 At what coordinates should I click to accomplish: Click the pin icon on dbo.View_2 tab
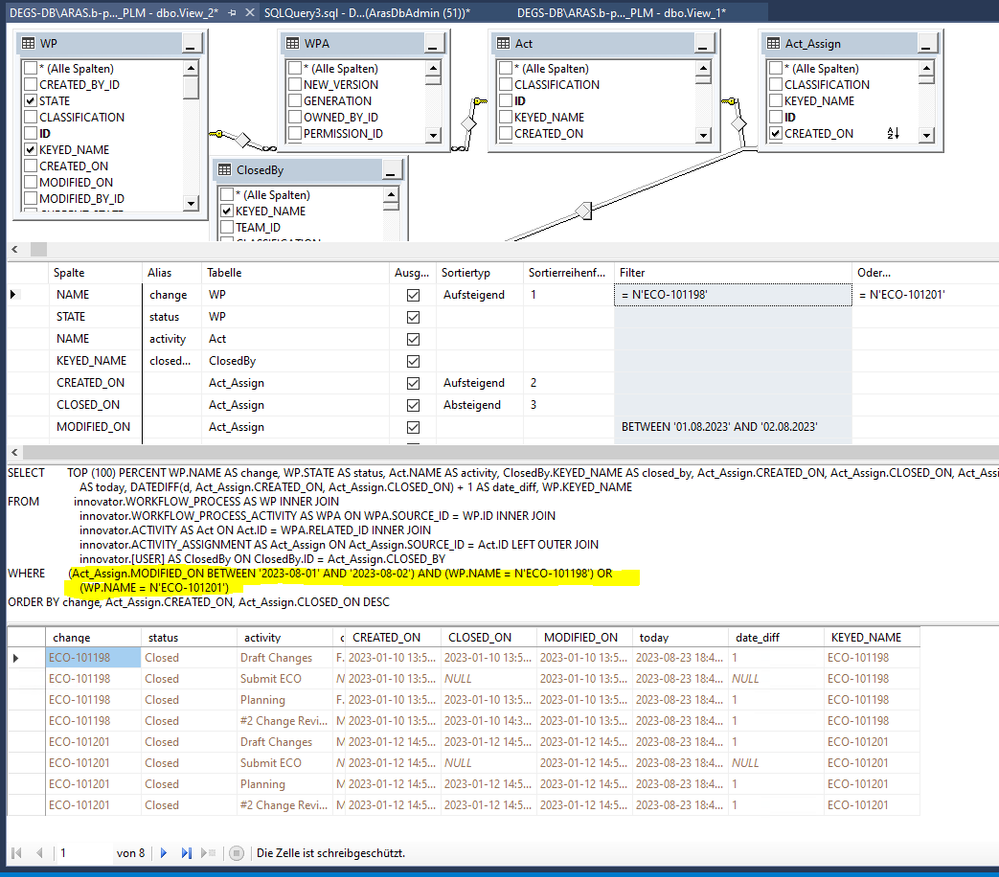pos(232,12)
